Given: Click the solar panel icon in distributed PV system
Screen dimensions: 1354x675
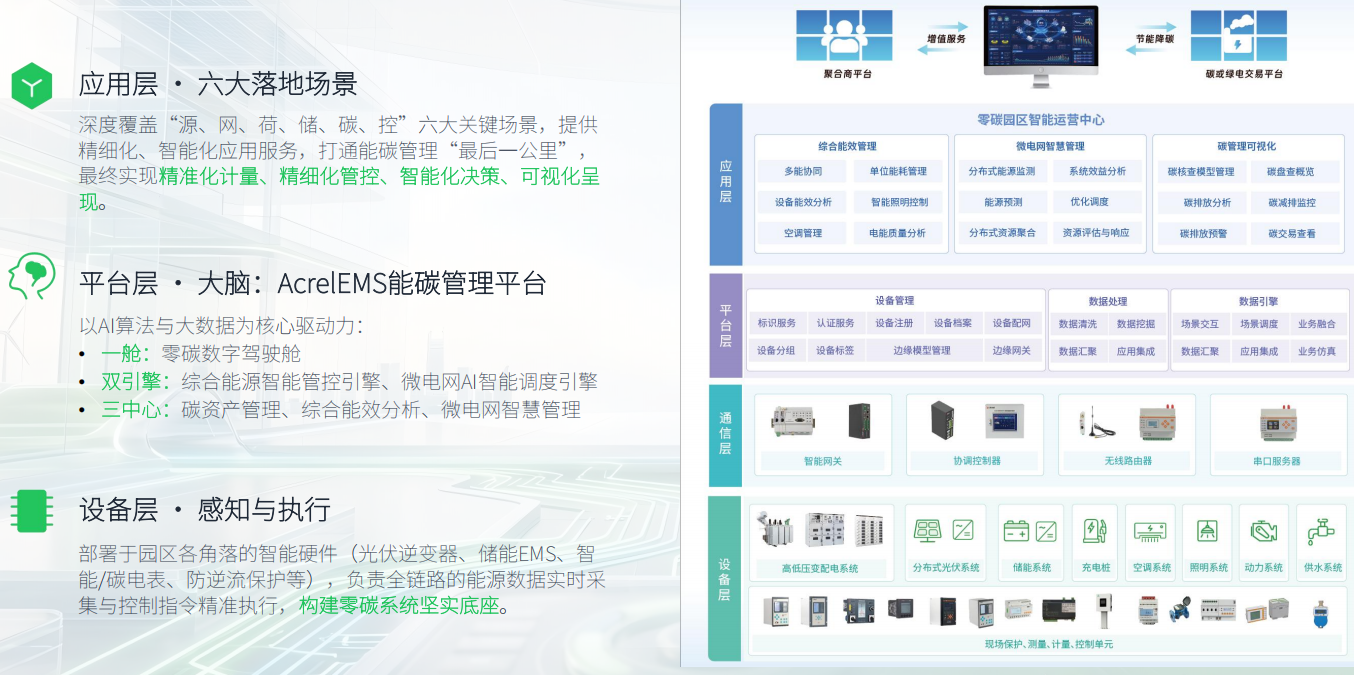Looking at the screenshot, I should [x=928, y=531].
